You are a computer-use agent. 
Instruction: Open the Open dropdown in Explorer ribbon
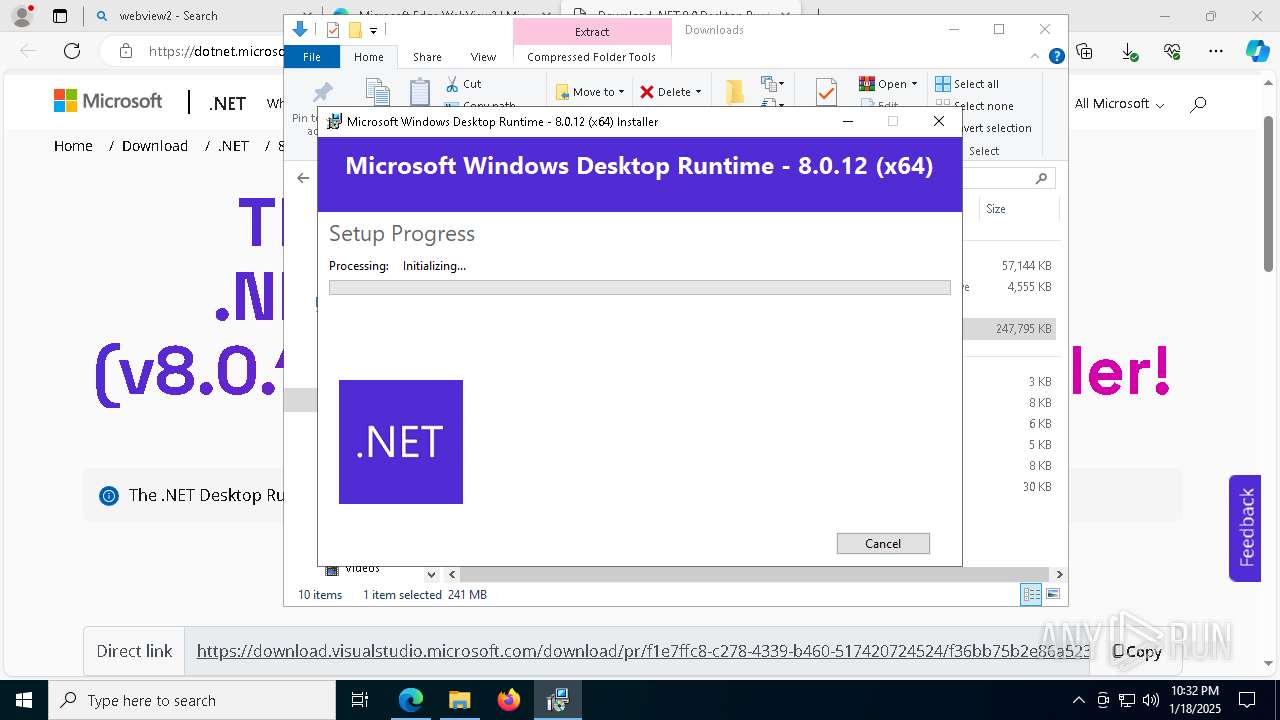pos(888,84)
